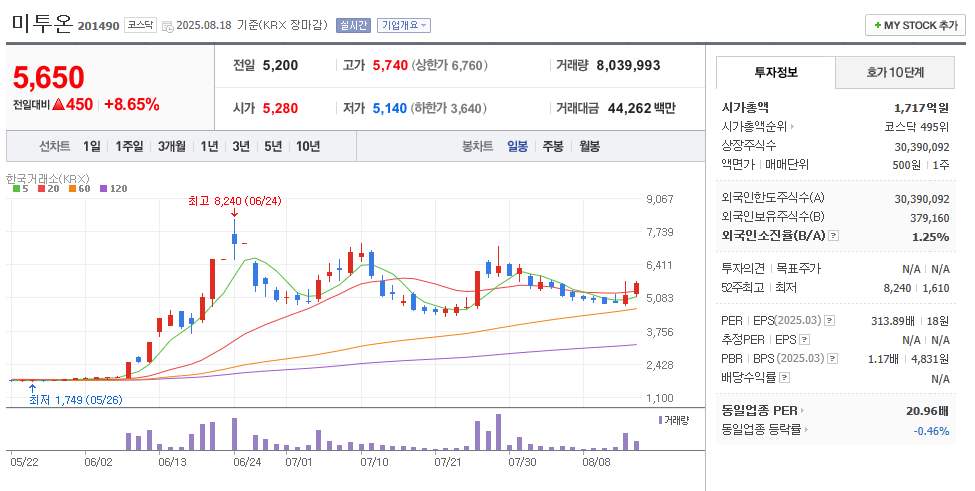Image resolution: width=975 pixels, height=491 pixels.
Task: Click help icon next to 외국인소진율(B/A)
Action: pyautogui.click(x=834, y=236)
